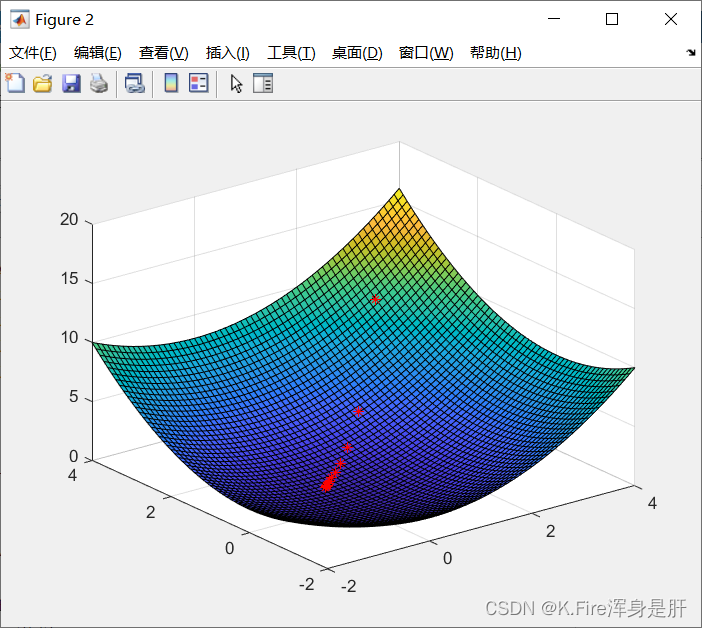
Task: Close the Figure 2 window
Action: coord(671,19)
